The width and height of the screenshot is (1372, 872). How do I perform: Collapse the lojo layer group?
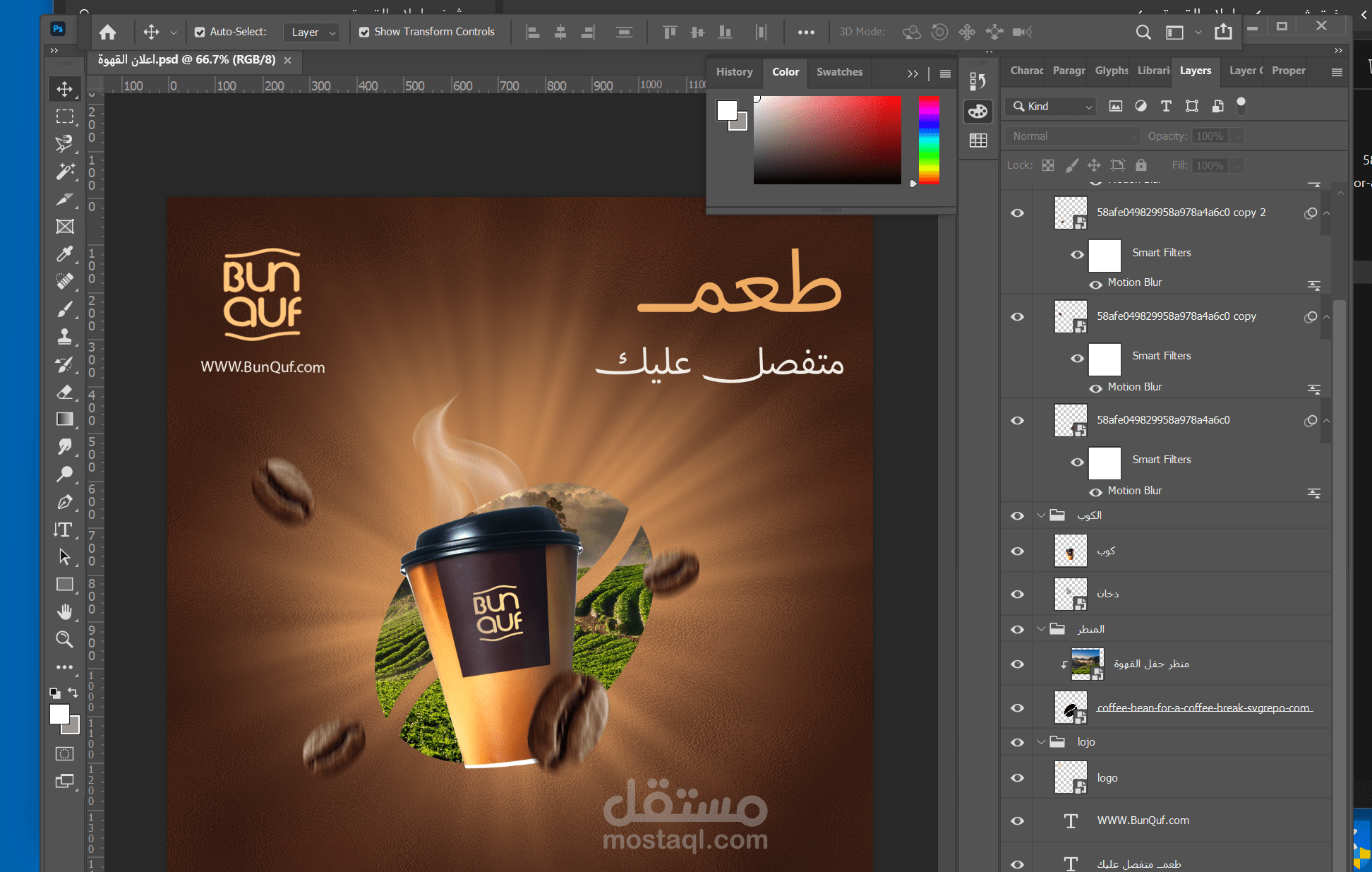click(1040, 742)
